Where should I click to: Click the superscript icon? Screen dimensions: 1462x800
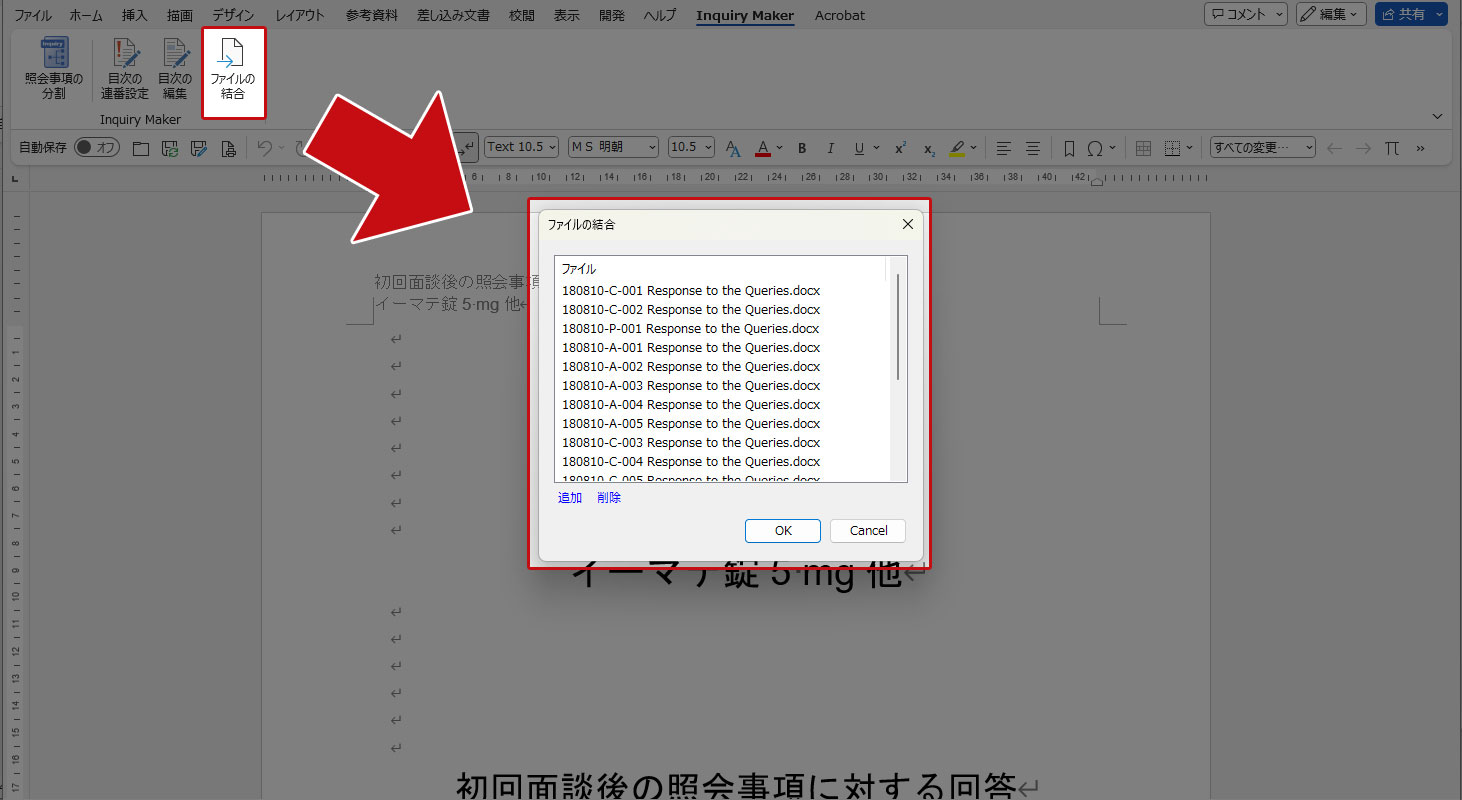pos(900,148)
